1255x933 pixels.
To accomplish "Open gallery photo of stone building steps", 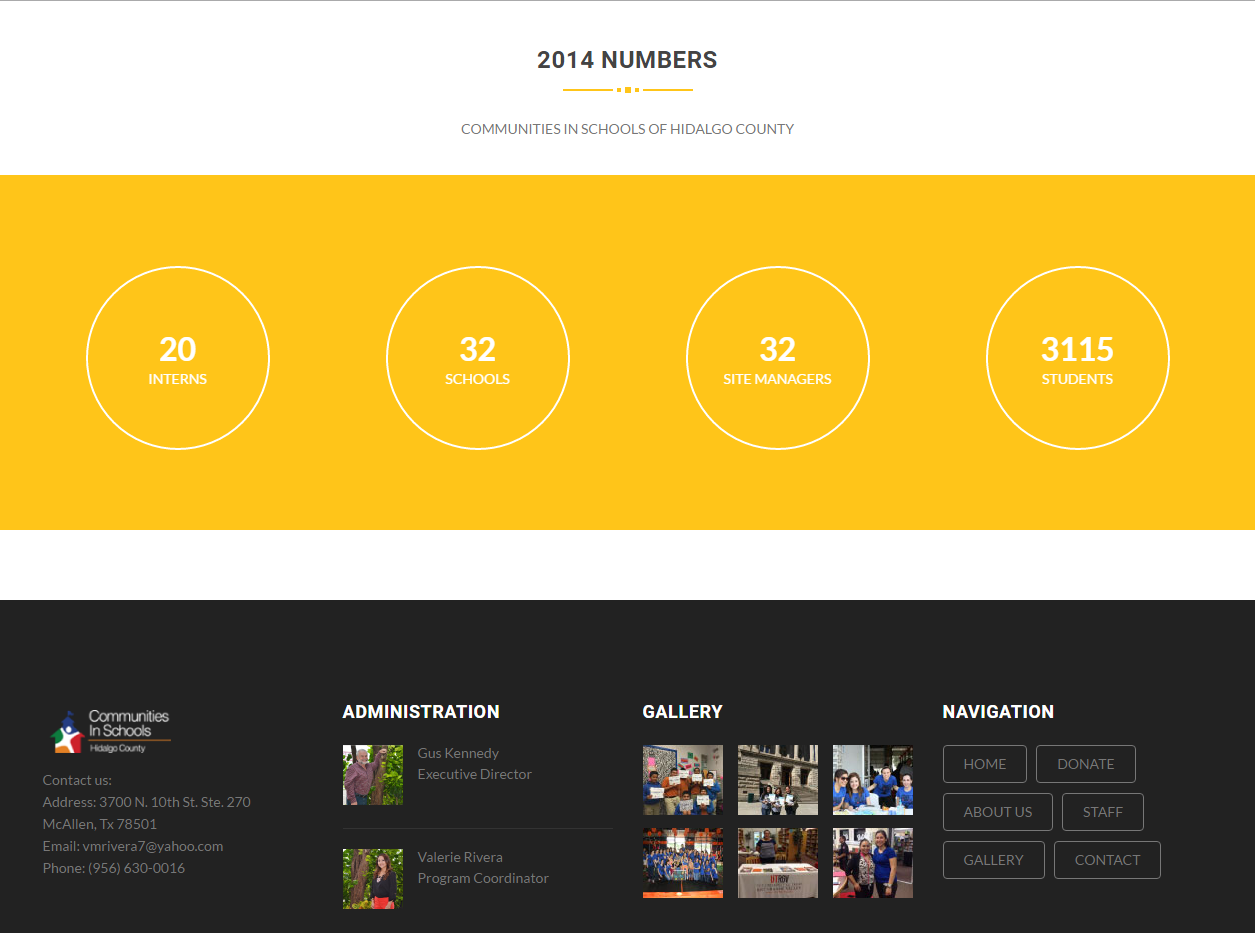I will [777, 780].
